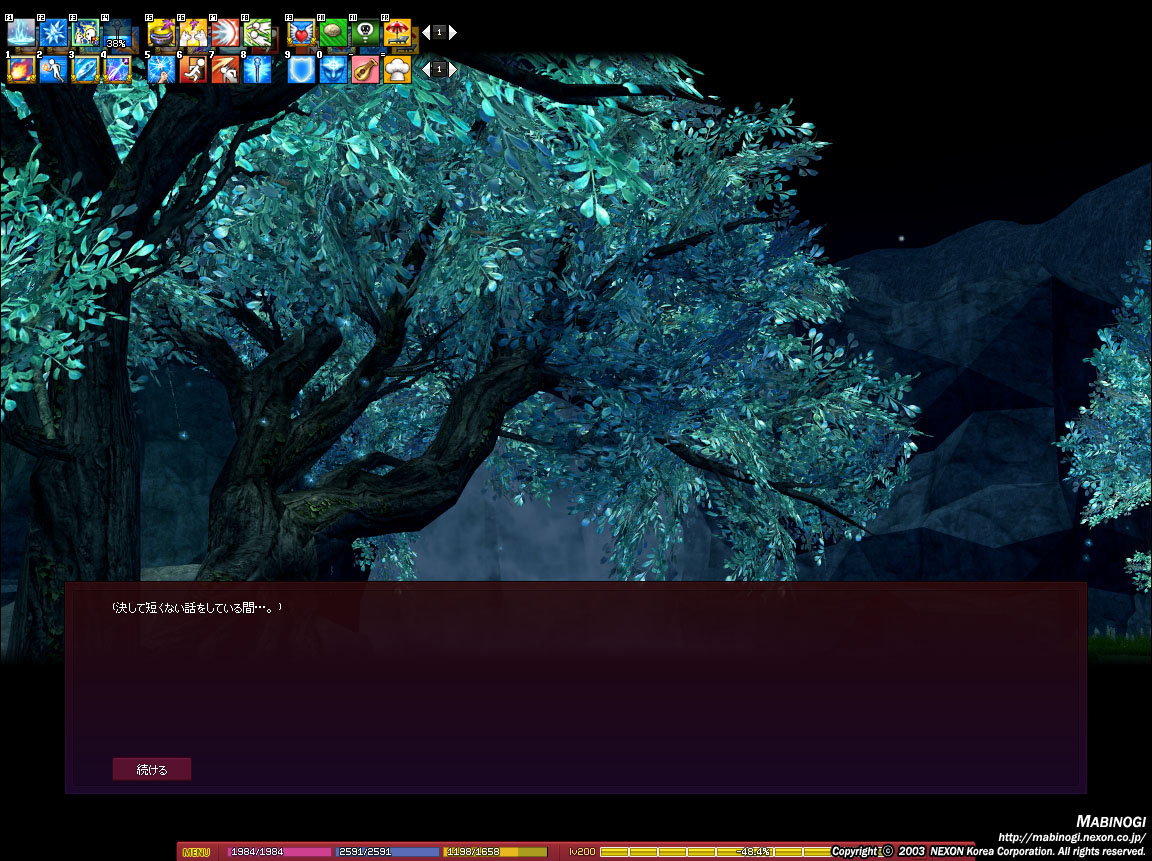
Task: Select the beach umbrella icon on F12
Action: click(397, 33)
